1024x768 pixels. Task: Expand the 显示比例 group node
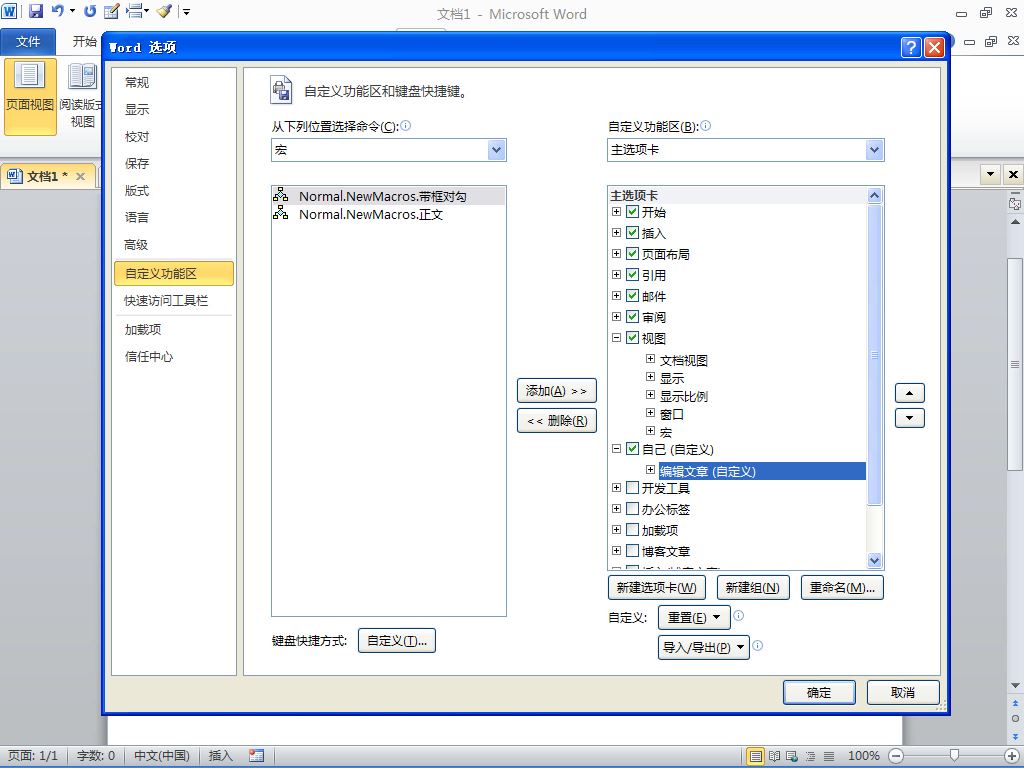point(650,394)
